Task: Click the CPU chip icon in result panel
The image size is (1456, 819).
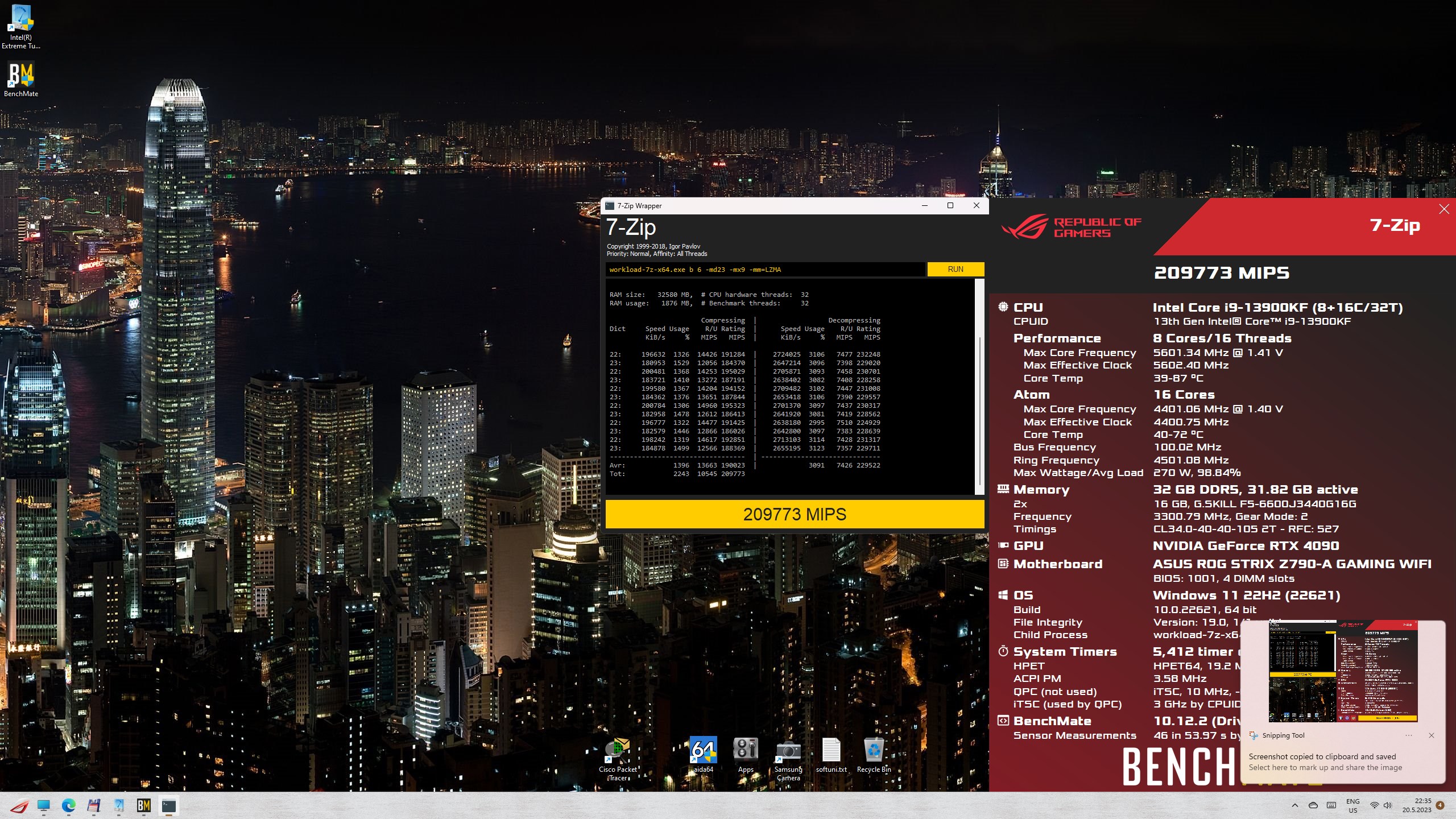Action: (x=1003, y=307)
